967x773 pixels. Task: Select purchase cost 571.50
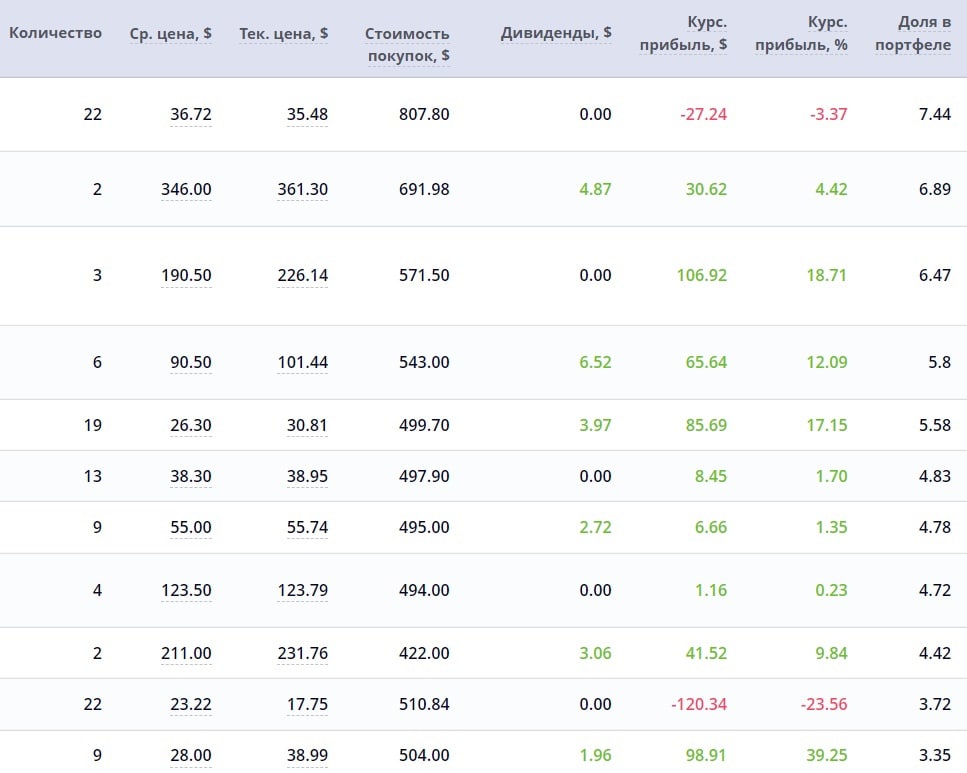(x=424, y=275)
